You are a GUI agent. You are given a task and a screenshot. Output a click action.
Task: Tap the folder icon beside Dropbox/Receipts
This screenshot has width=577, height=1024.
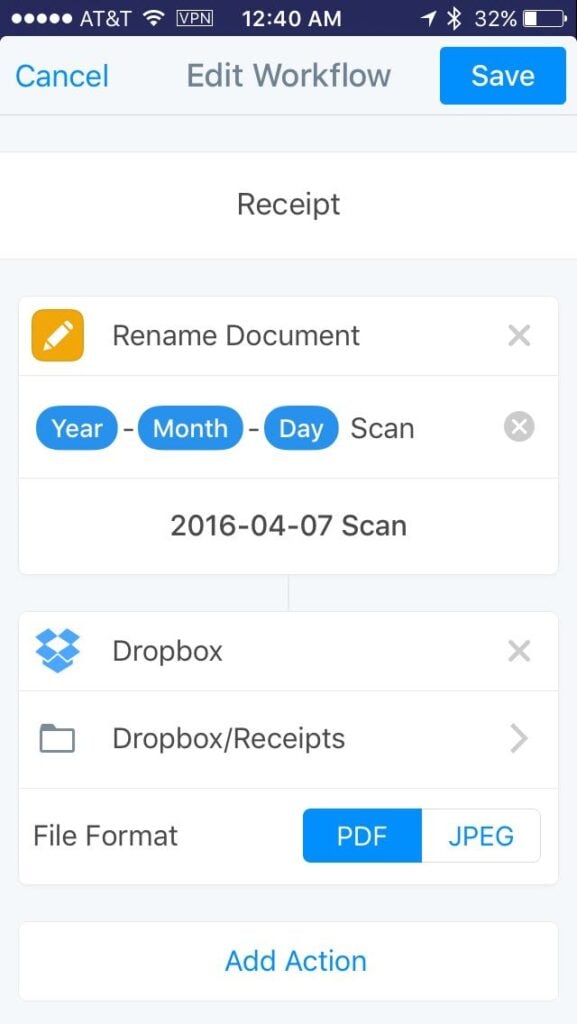(57, 739)
